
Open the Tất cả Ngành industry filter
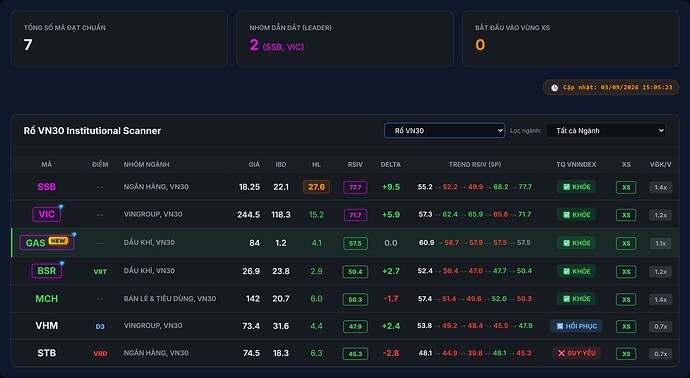pyautogui.click(x=606, y=130)
